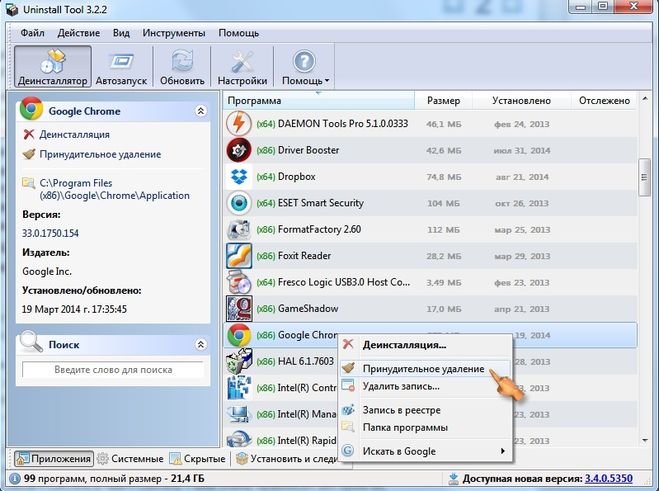This screenshot has width=659, height=491.
Task: Open the Действие menu
Action: (x=79, y=33)
